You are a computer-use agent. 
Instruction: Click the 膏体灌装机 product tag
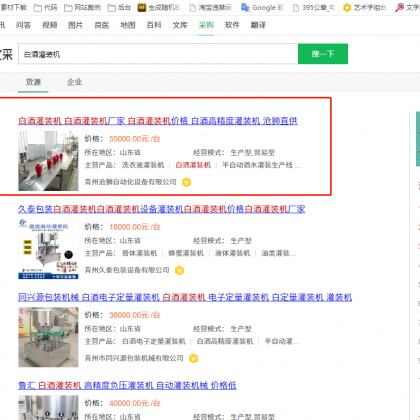click(x=139, y=253)
